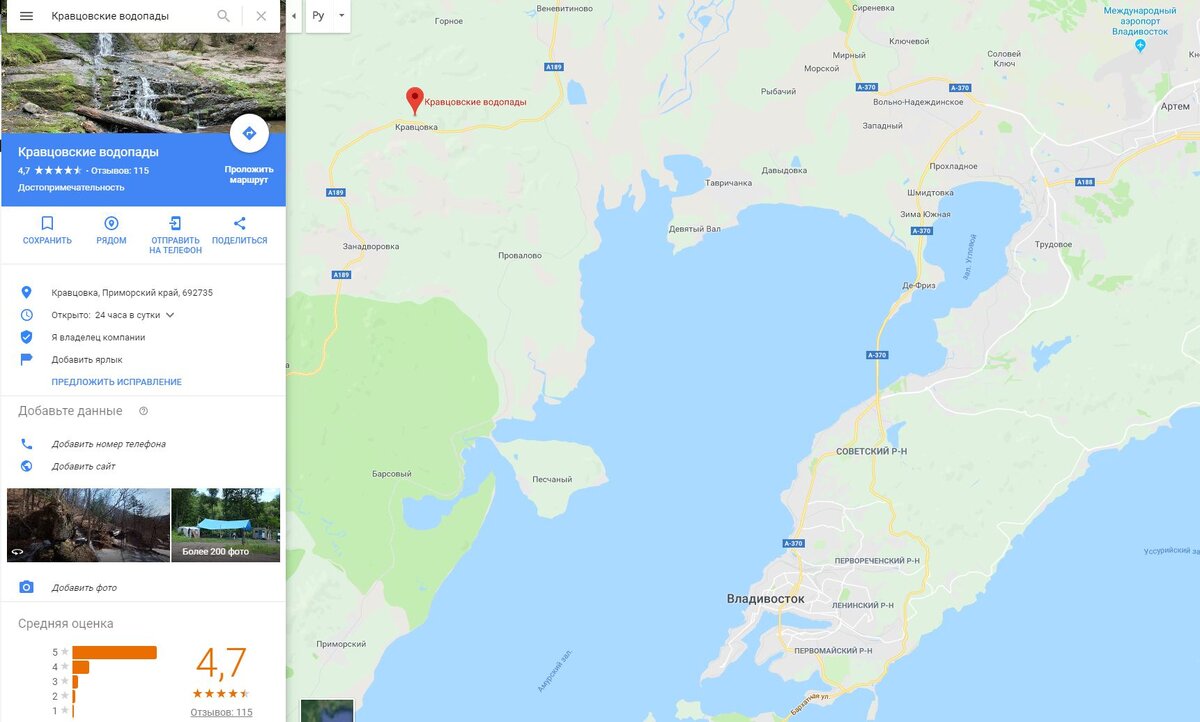The height and width of the screenshot is (722, 1200).
Task: Click the red Кравцовские водопады map pin
Action: pos(414,101)
